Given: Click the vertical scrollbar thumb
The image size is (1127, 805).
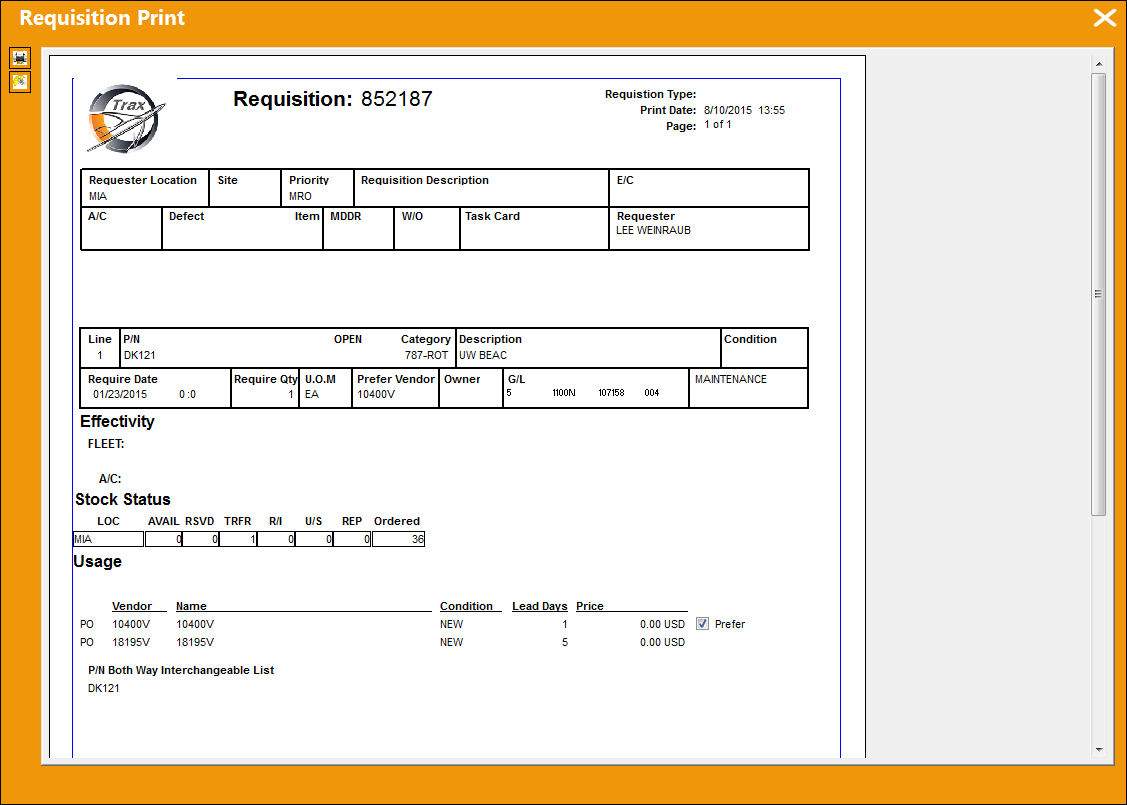Looking at the screenshot, I should pos(1098,293).
